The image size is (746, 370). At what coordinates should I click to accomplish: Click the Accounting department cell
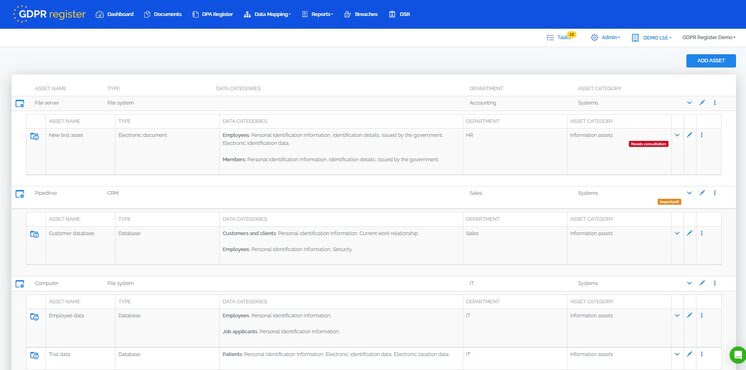click(482, 103)
